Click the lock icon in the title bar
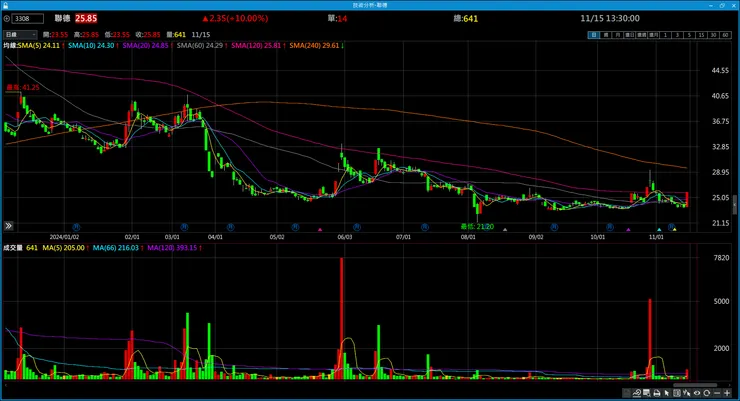The width and height of the screenshot is (740, 401). click(x=5, y=5)
